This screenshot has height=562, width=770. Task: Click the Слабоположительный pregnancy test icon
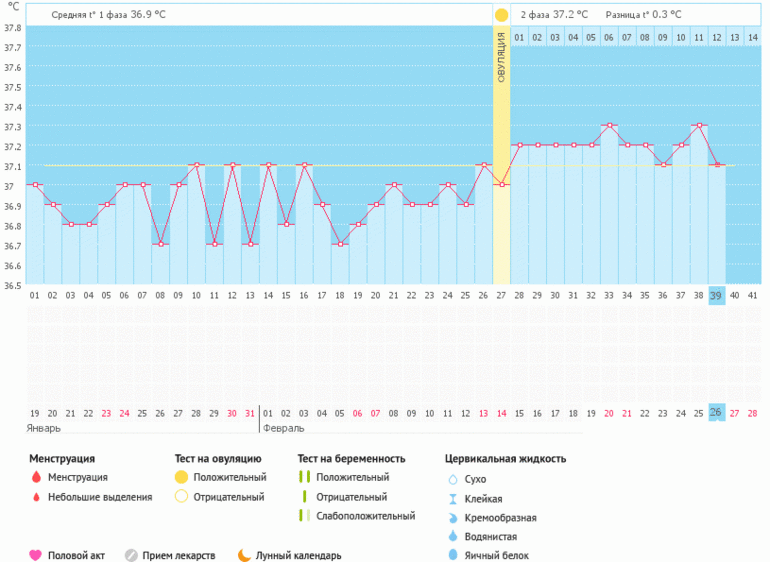click(x=303, y=516)
